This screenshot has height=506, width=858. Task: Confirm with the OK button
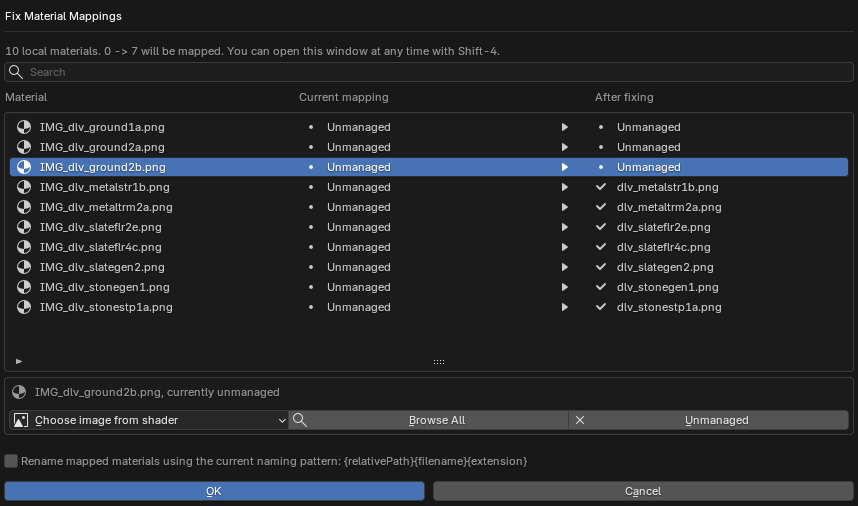point(214,491)
